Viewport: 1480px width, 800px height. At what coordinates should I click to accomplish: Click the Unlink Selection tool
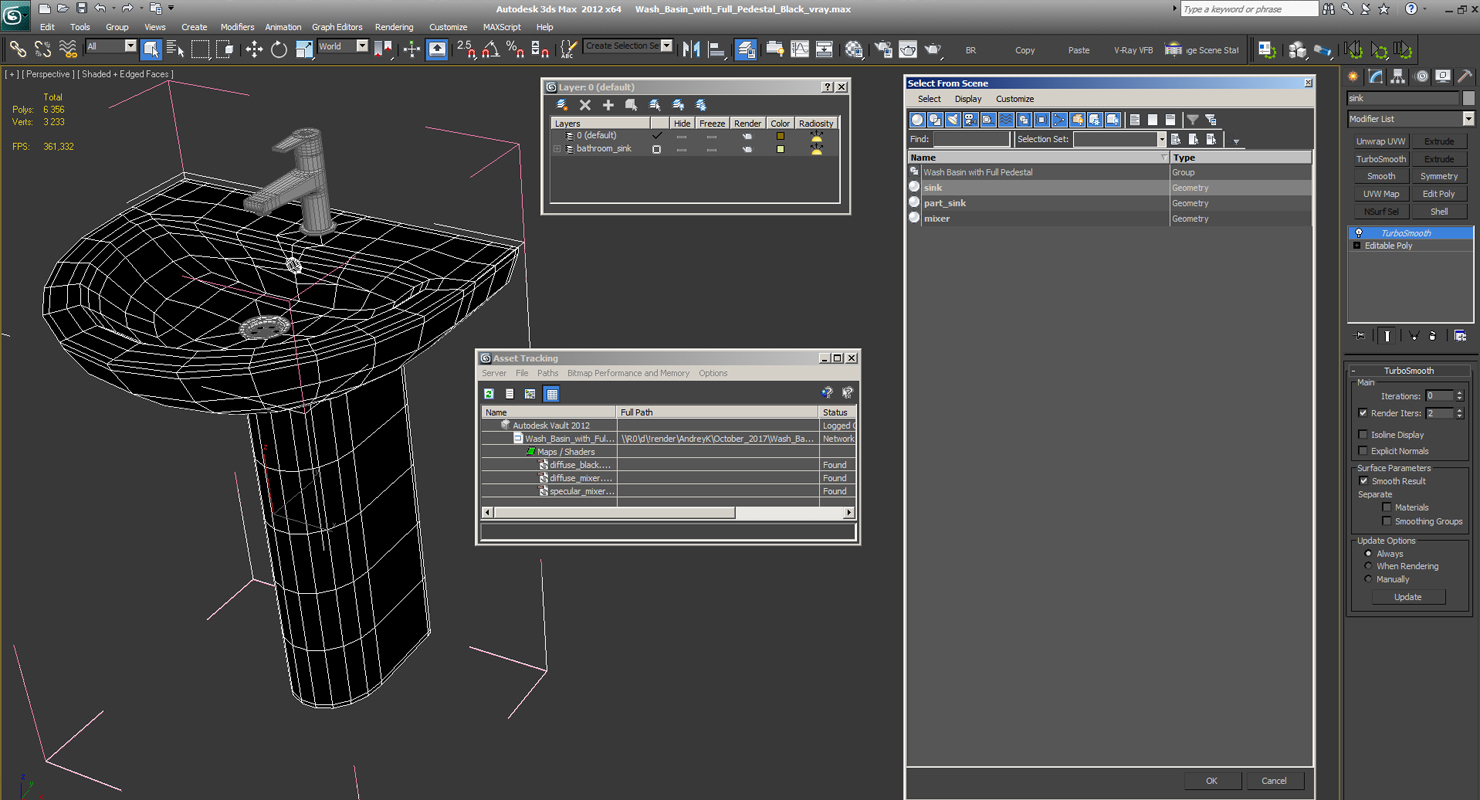coord(43,49)
